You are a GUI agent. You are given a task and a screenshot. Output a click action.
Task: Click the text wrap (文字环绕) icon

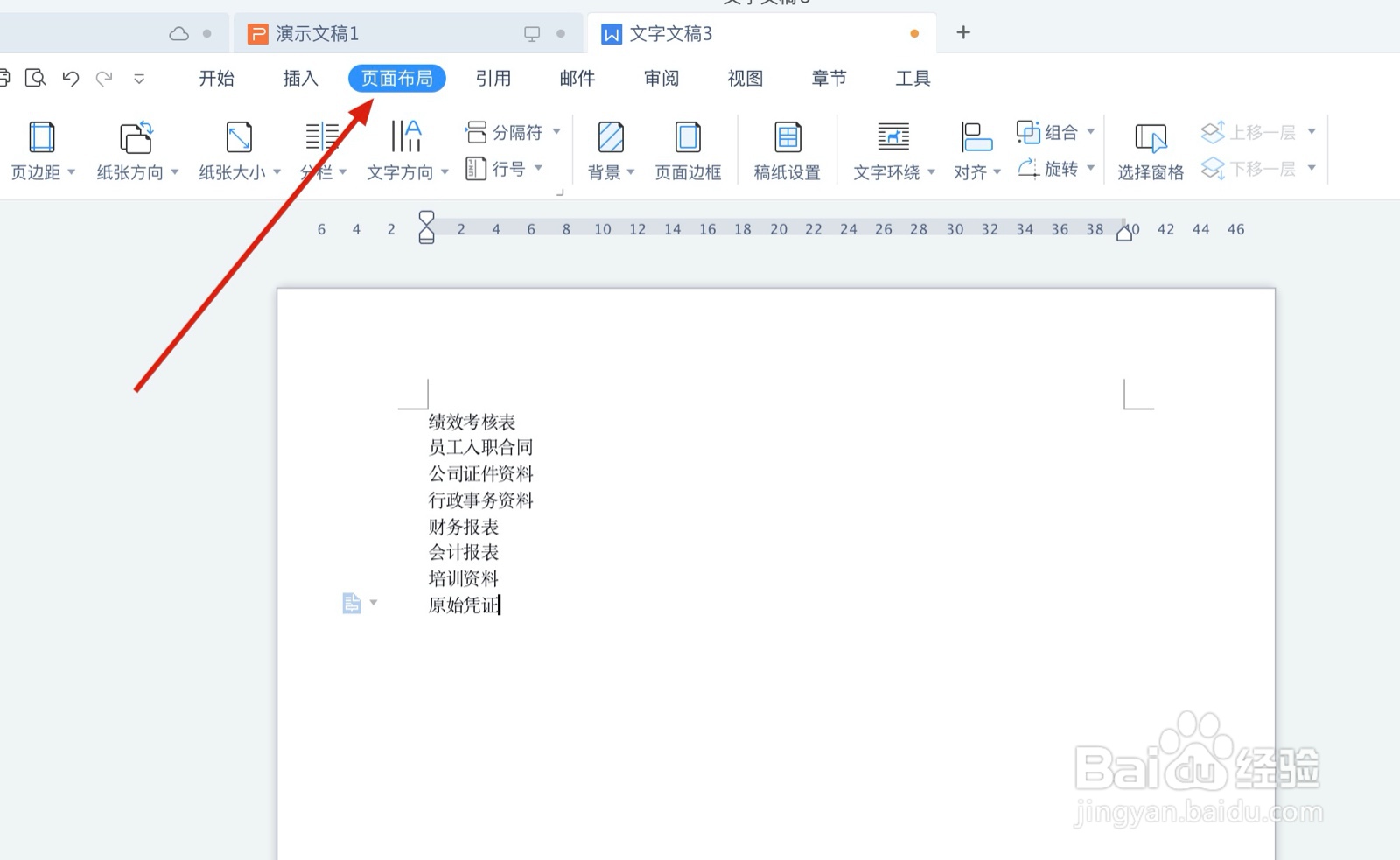coord(893,137)
